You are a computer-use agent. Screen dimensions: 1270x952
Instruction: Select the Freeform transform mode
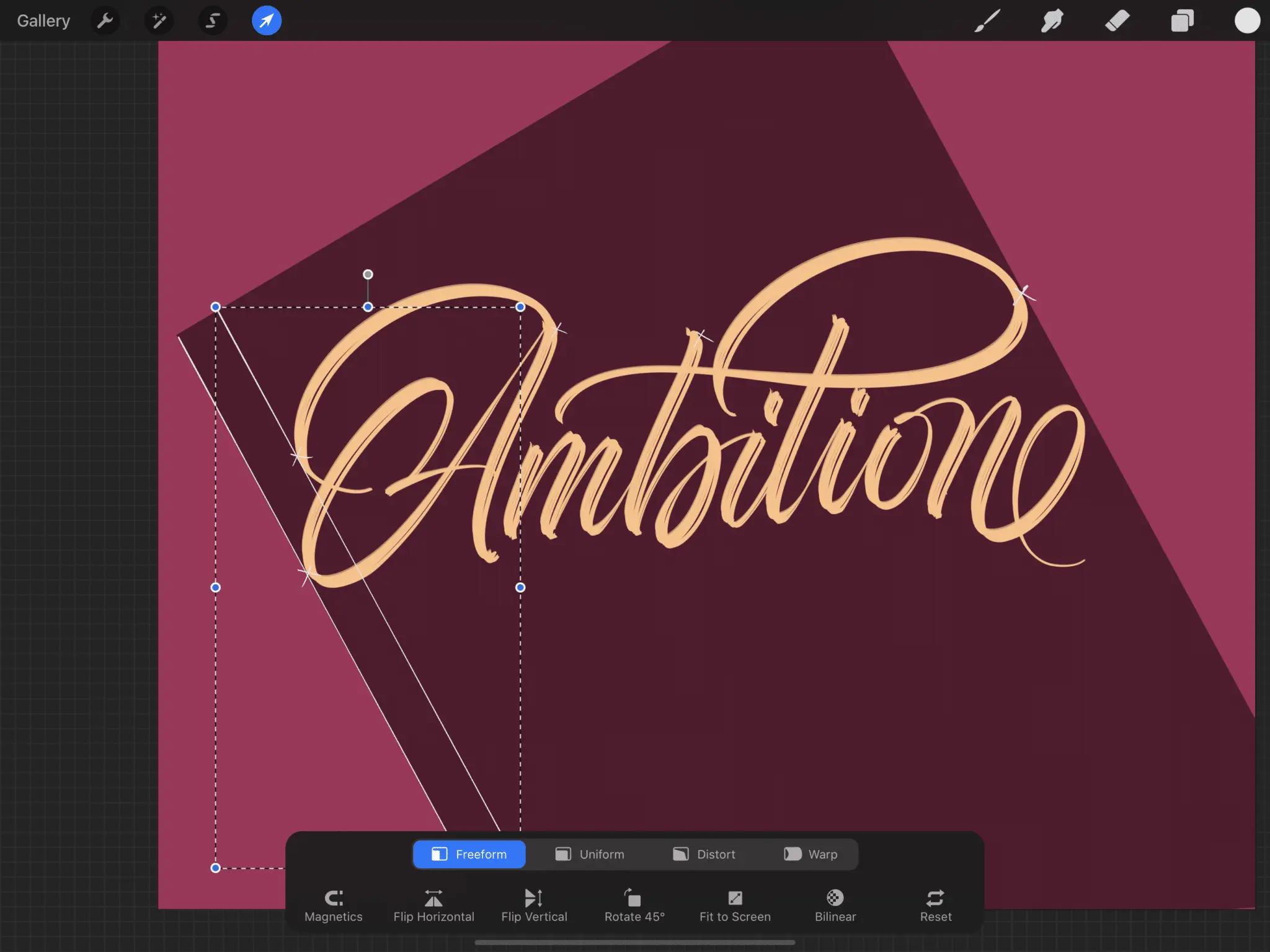tap(469, 854)
